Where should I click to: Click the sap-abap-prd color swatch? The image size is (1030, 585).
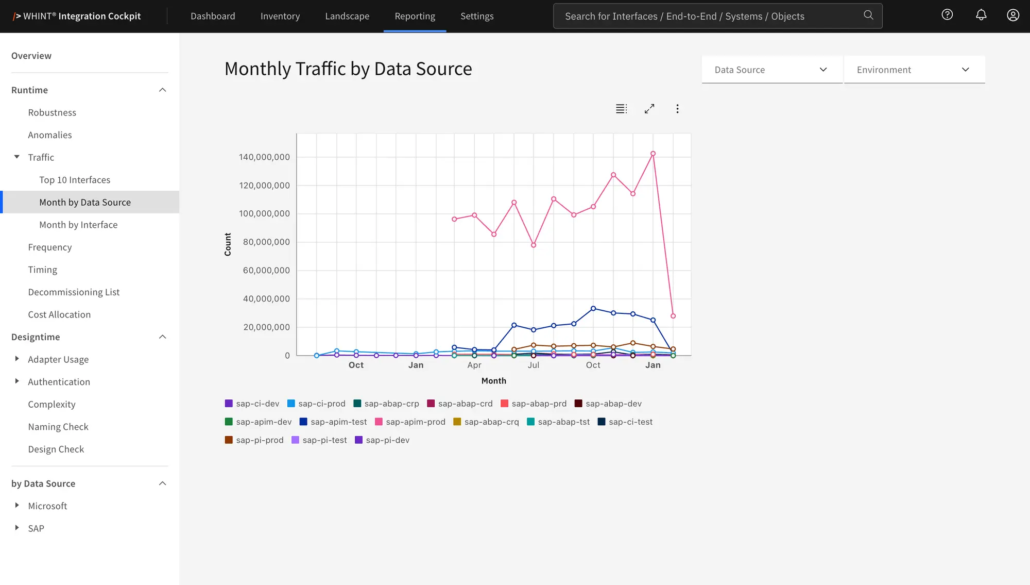point(504,403)
